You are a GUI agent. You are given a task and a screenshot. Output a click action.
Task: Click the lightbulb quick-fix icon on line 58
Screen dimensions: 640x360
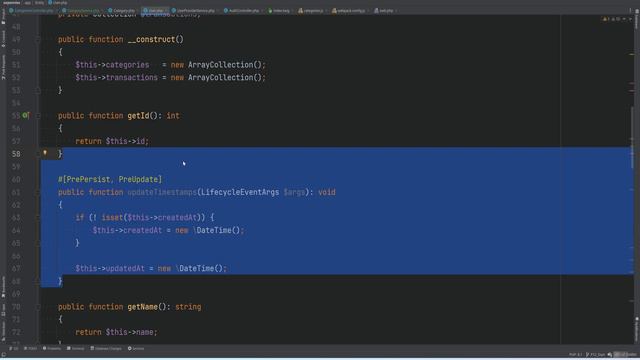coord(45,153)
